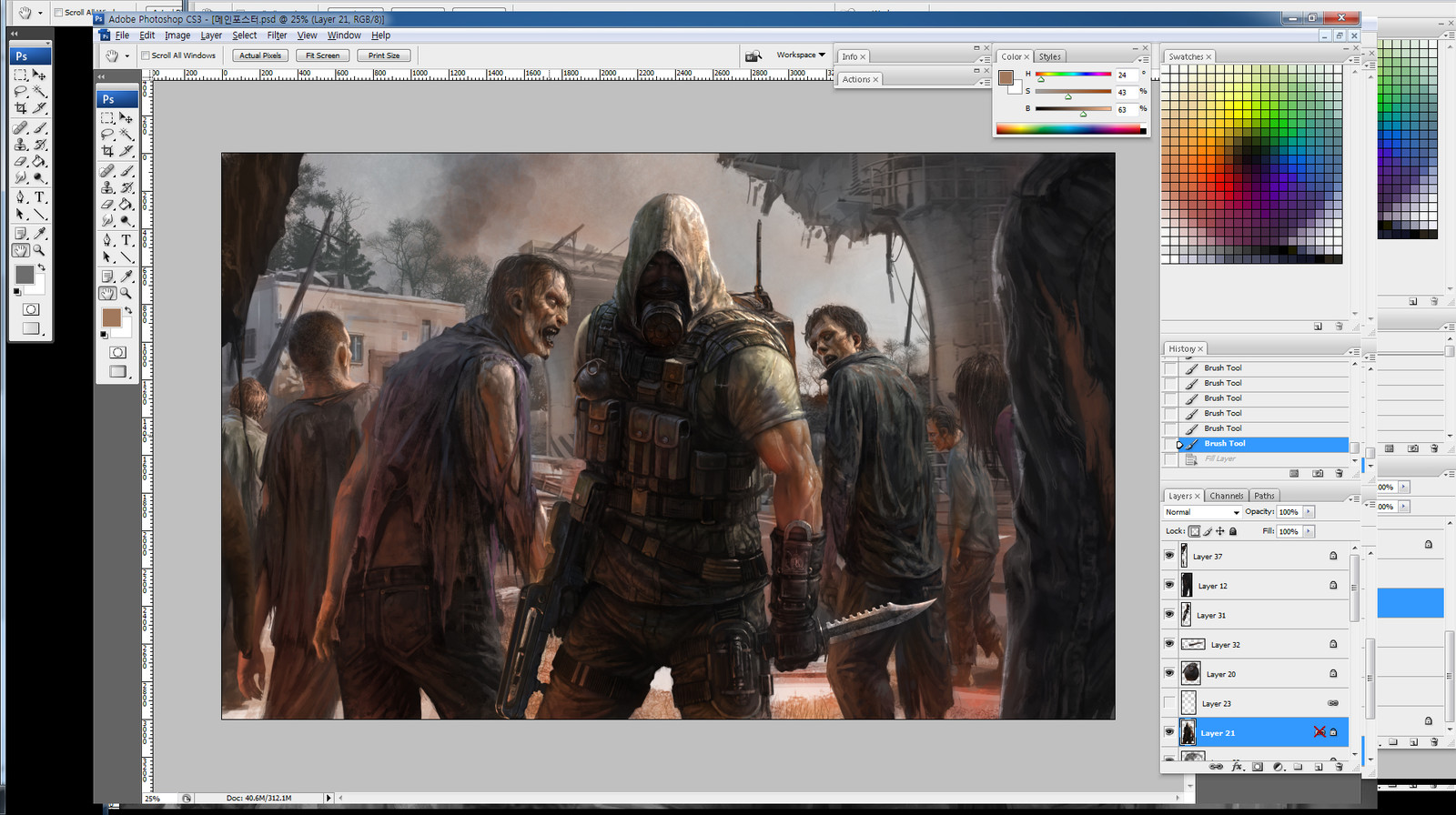This screenshot has height=815, width=1456.
Task: Select the Path Selection tool in the front toolbox
Action: point(107,257)
